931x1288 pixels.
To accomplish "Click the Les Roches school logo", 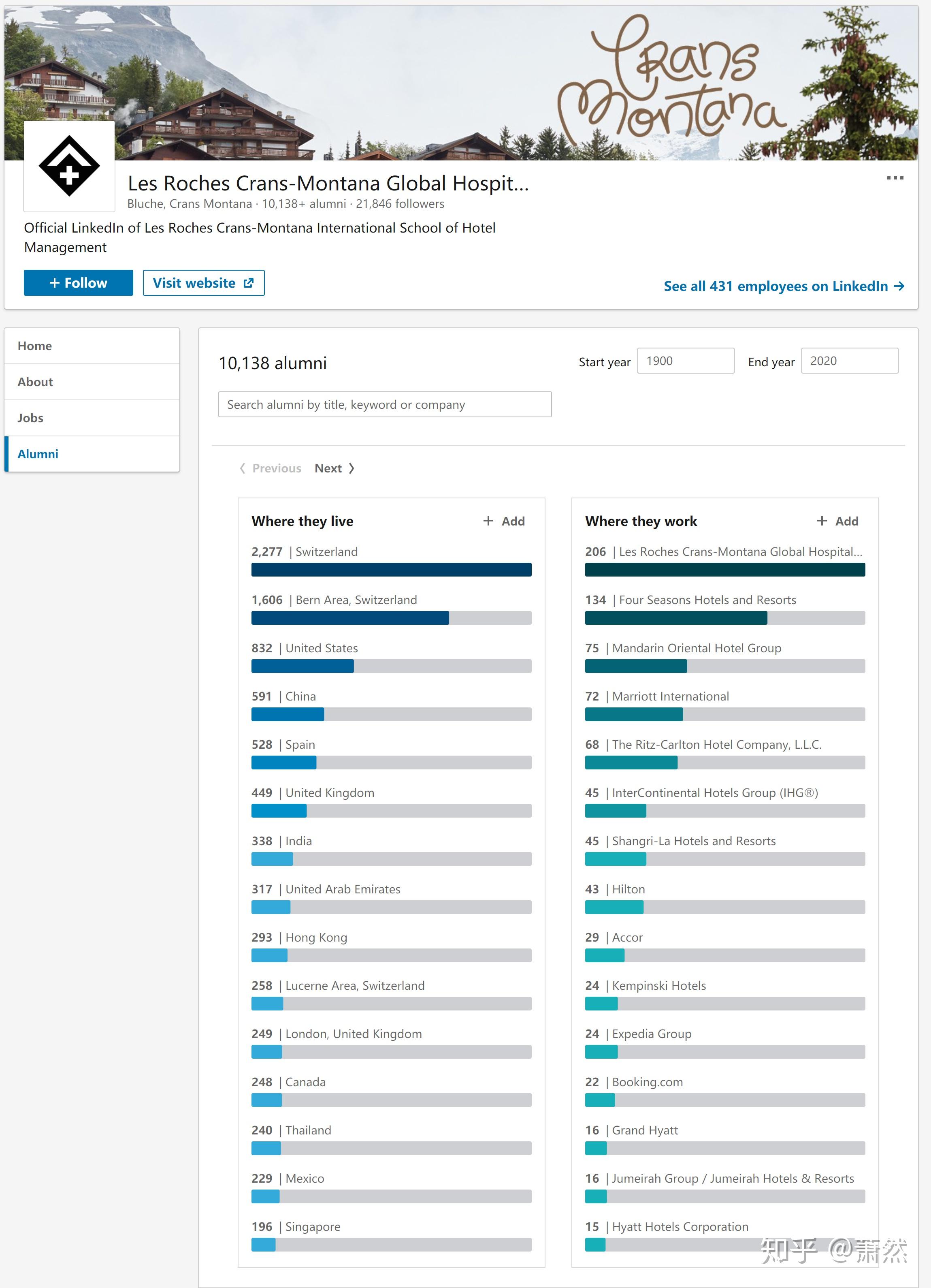I will pyautogui.click(x=69, y=166).
